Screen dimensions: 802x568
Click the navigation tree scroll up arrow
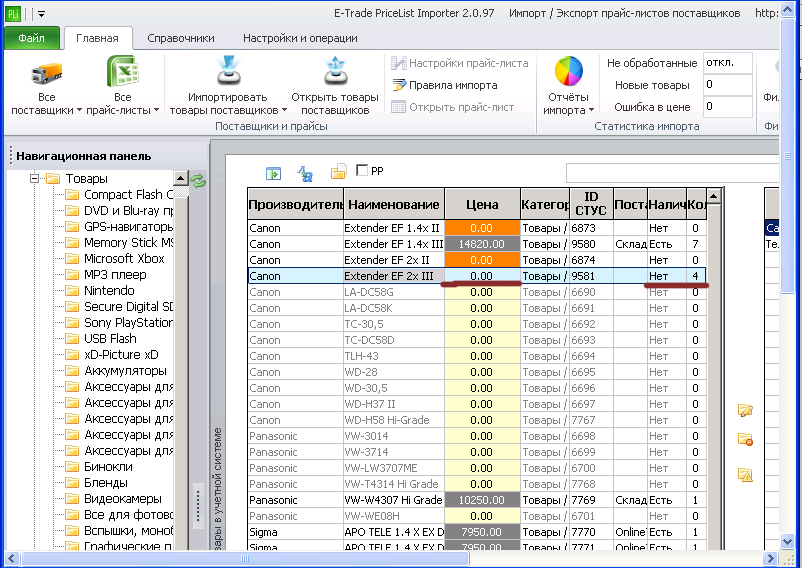pos(181,178)
